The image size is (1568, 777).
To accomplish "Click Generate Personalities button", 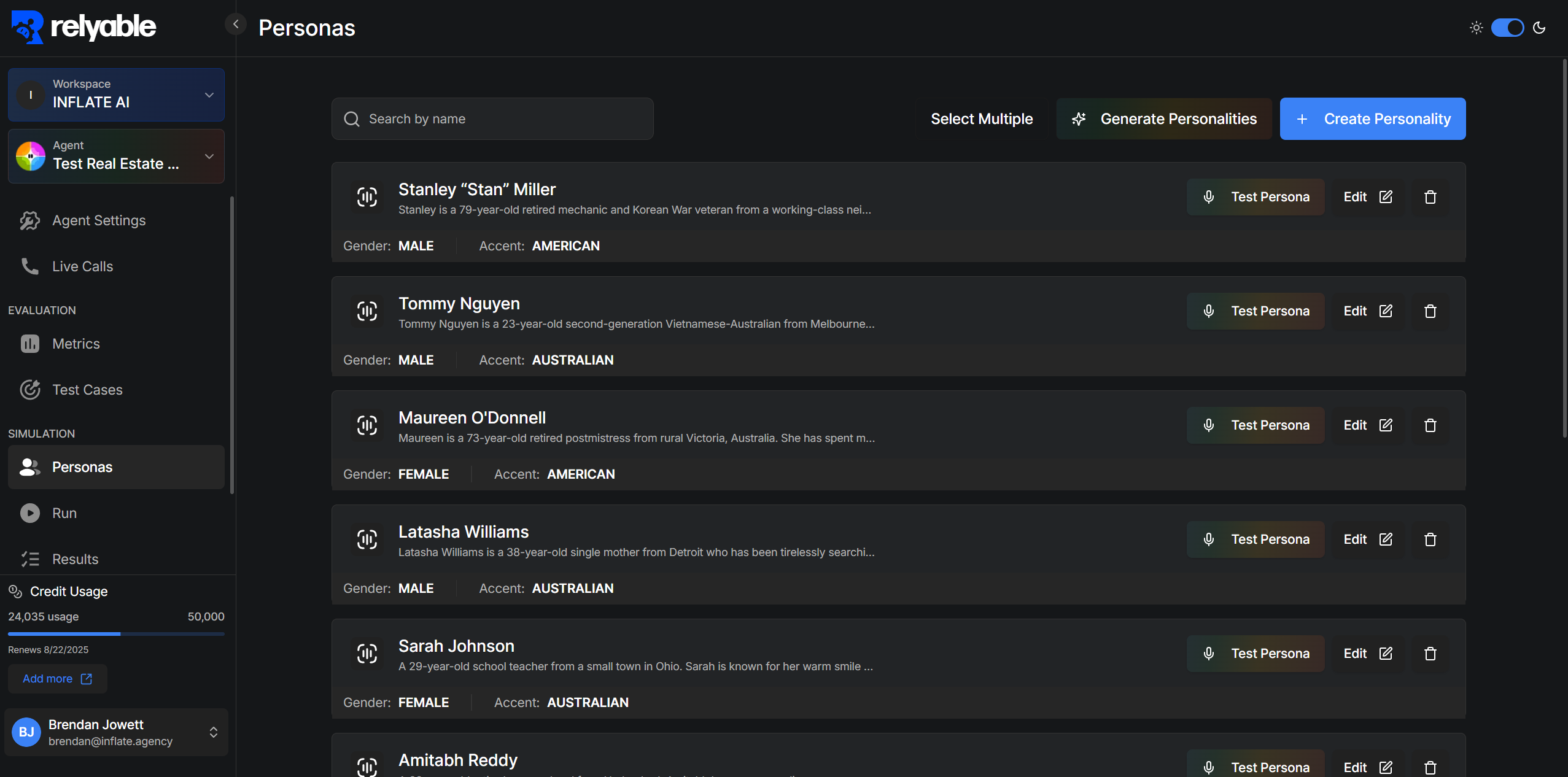I will click(1163, 118).
